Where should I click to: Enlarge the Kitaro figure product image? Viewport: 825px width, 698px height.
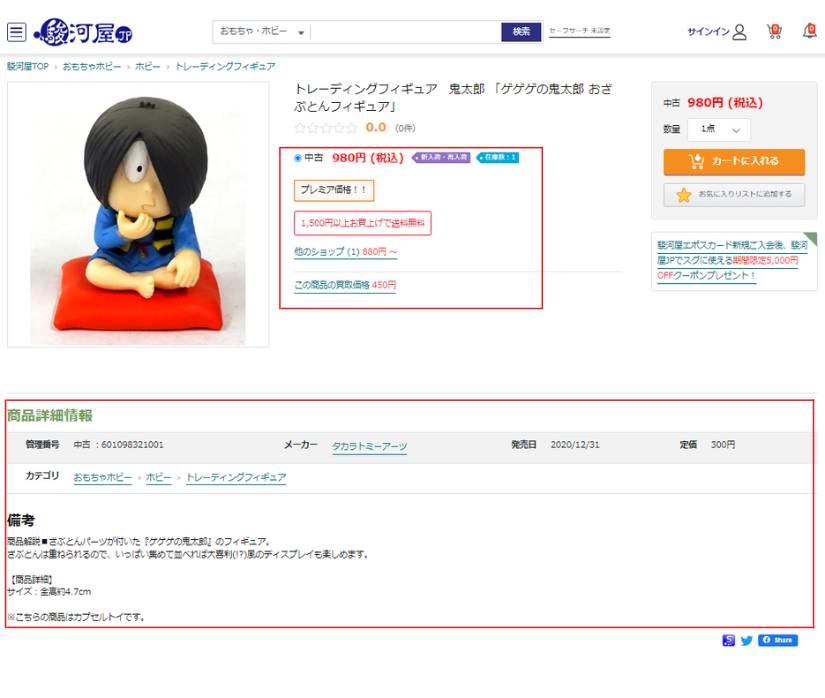coord(138,215)
